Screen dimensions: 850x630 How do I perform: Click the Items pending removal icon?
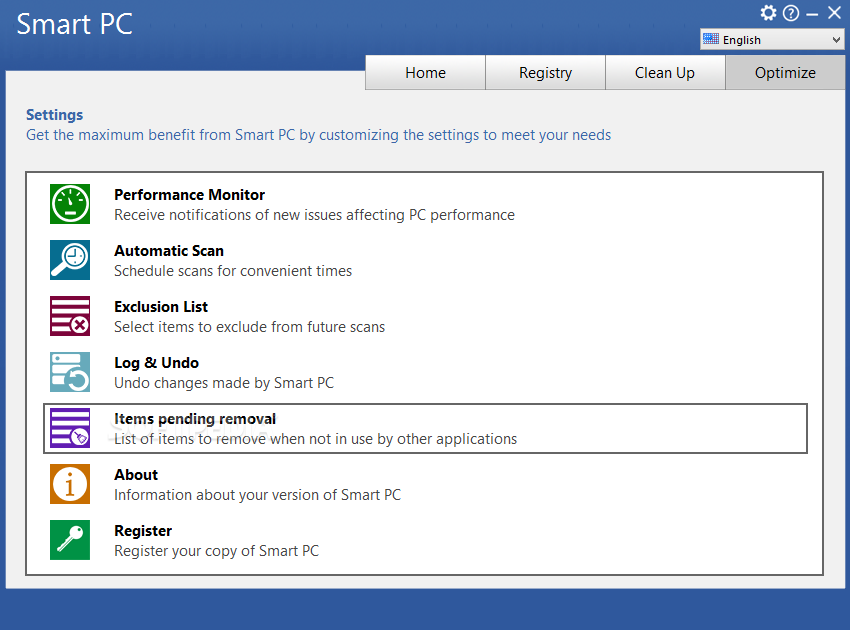70,428
